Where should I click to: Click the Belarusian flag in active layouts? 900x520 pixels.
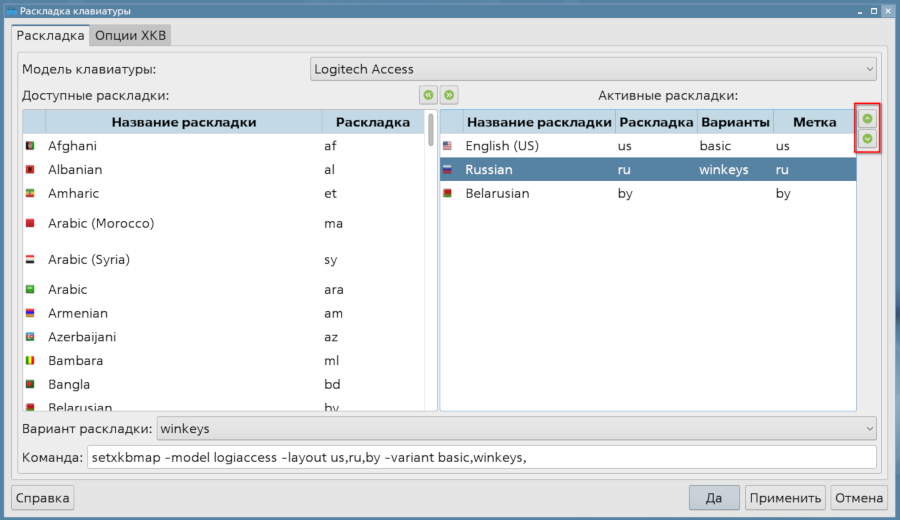(x=447, y=193)
